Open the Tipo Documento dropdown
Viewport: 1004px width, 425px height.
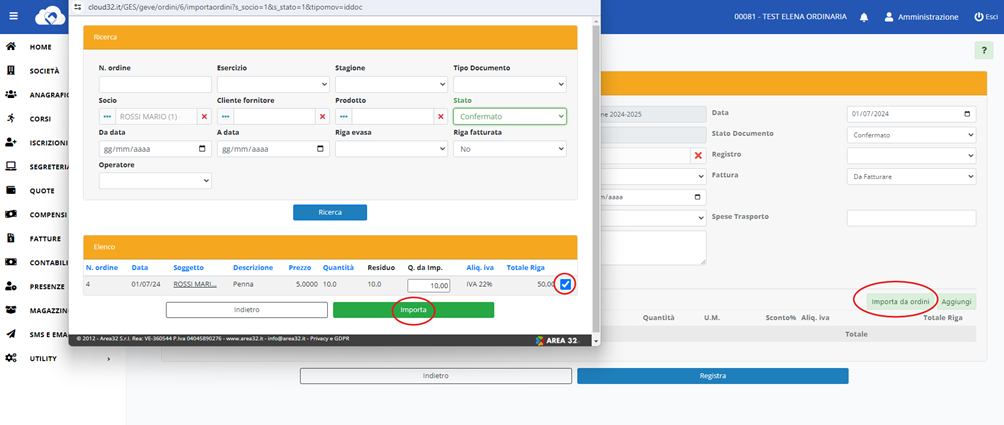pyautogui.click(x=510, y=85)
